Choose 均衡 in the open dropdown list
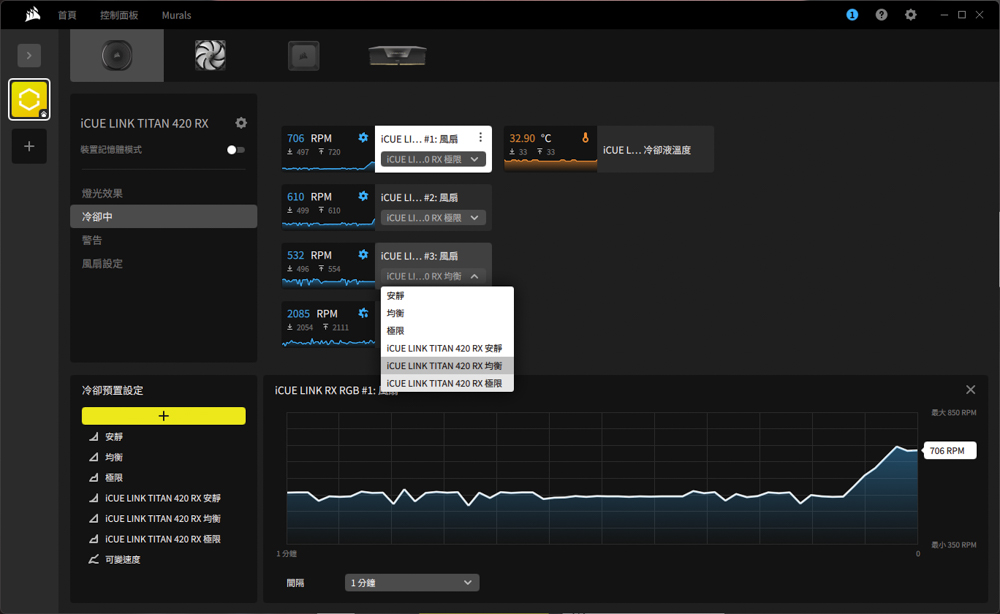 click(447, 313)
